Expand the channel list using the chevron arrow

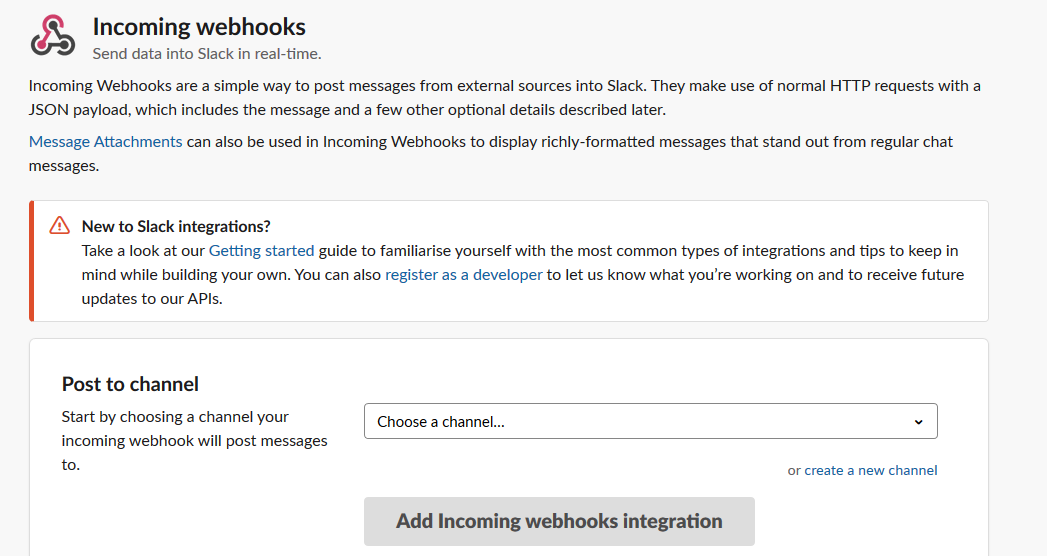click(918, 422)
